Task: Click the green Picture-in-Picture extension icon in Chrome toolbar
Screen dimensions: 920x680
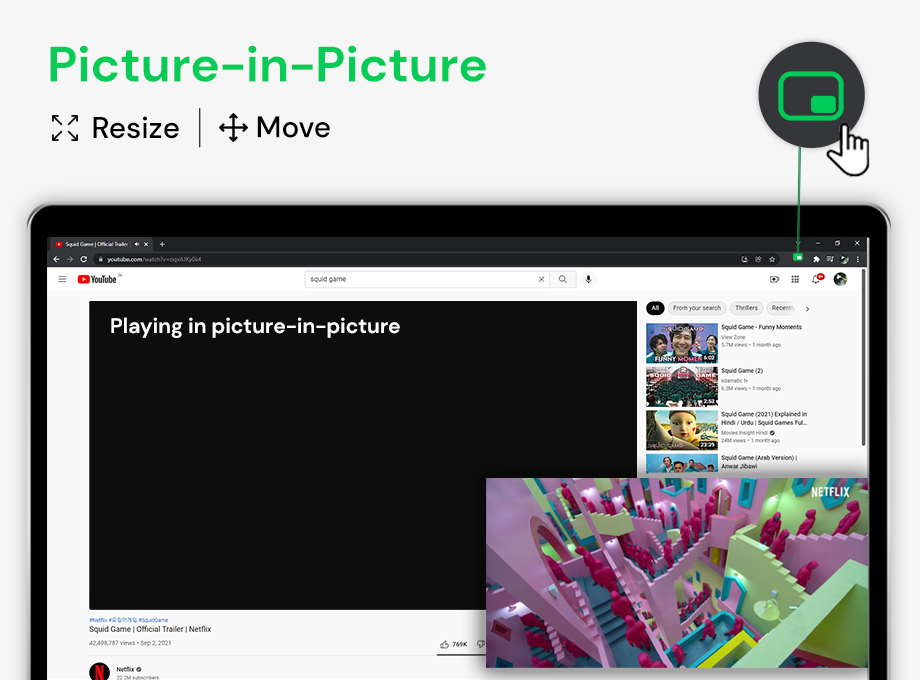Action: tap(799, 258)
